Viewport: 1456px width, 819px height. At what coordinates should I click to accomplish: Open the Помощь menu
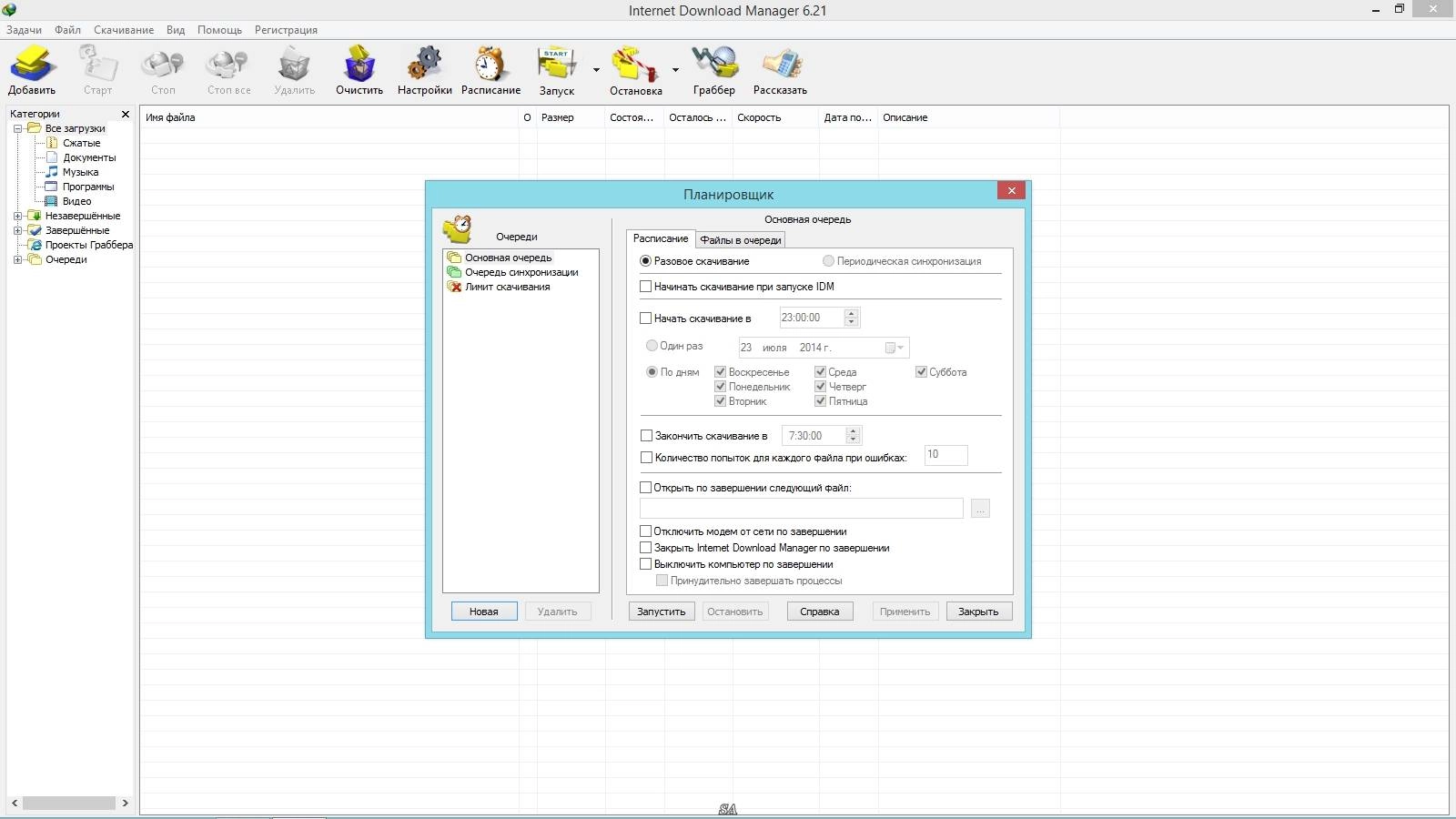pyautogui.click(x=219, y=30)
